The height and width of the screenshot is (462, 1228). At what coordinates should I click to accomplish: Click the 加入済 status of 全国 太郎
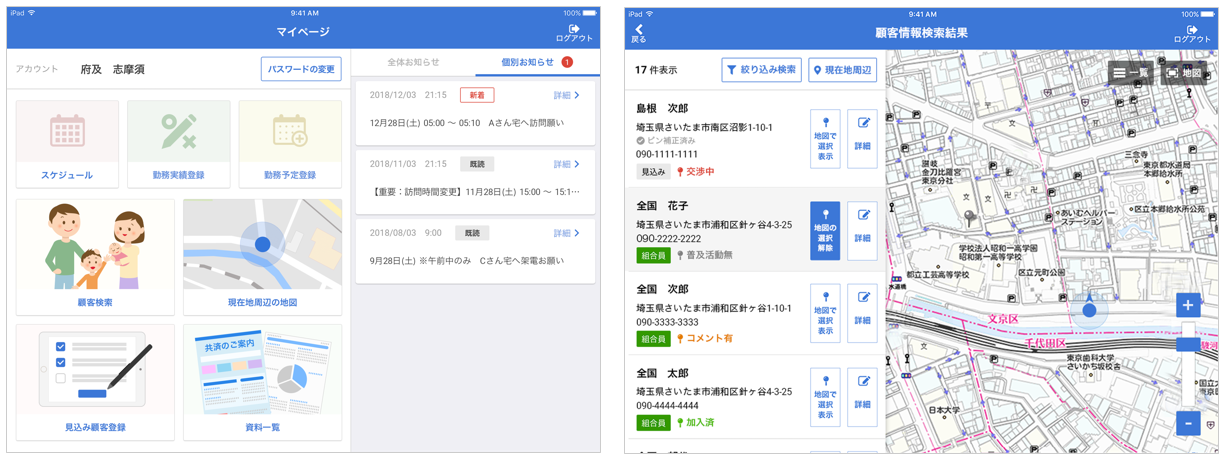pyautogui.click(x=696, y=423)
